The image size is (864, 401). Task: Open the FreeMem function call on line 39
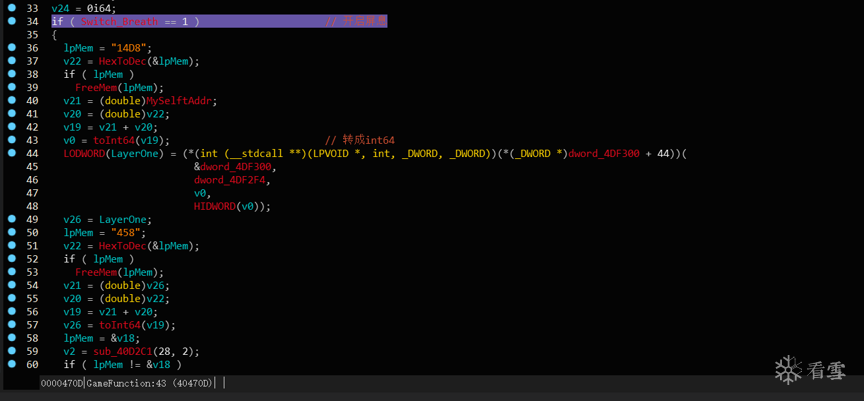click(95, 88)
